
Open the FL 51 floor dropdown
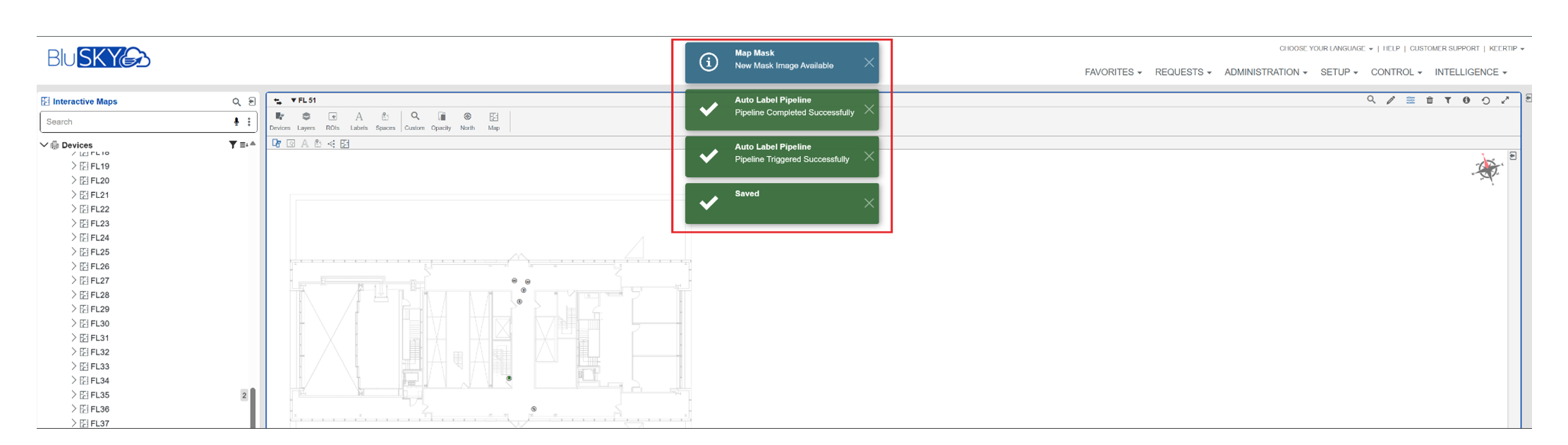(x=304, y=100)
